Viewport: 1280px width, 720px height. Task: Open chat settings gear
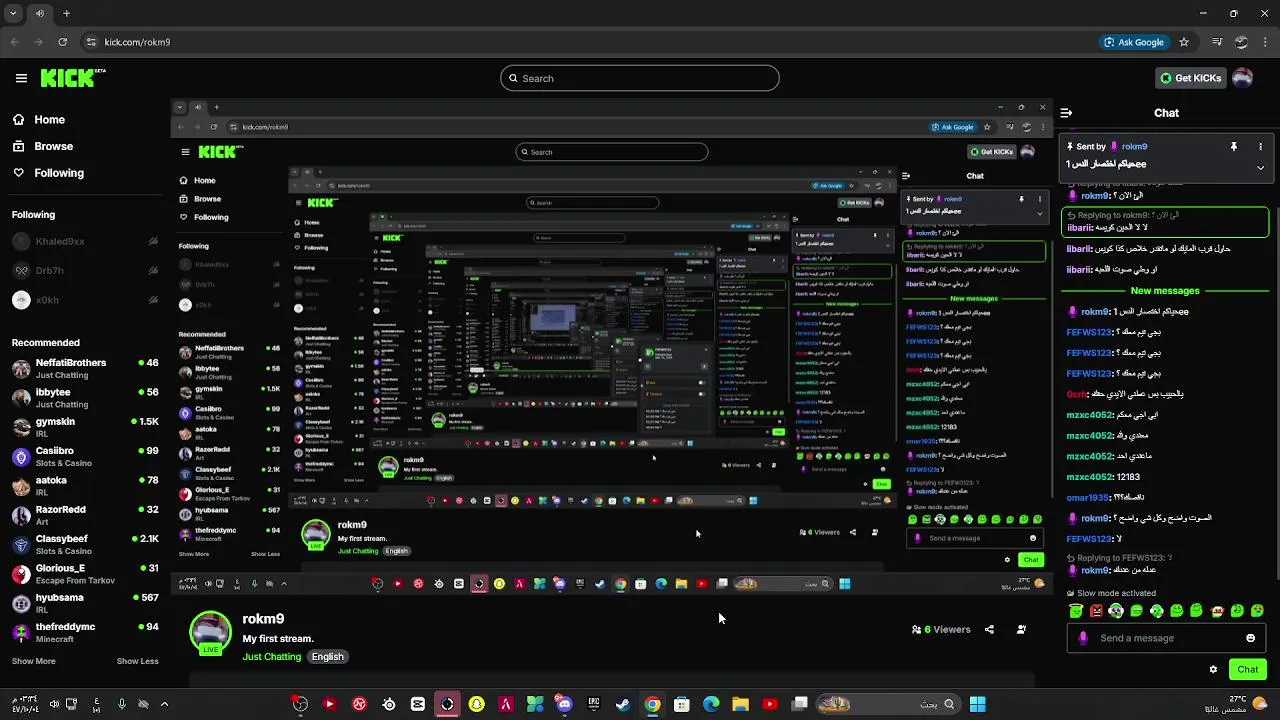[1213, 670]
